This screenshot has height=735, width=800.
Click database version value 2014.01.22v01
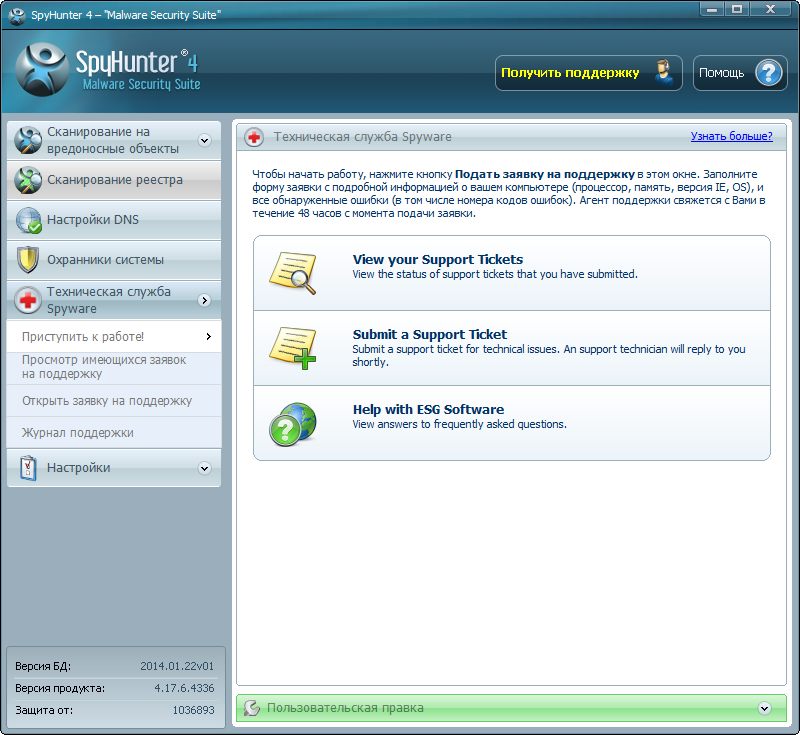[x=177, y=666]
